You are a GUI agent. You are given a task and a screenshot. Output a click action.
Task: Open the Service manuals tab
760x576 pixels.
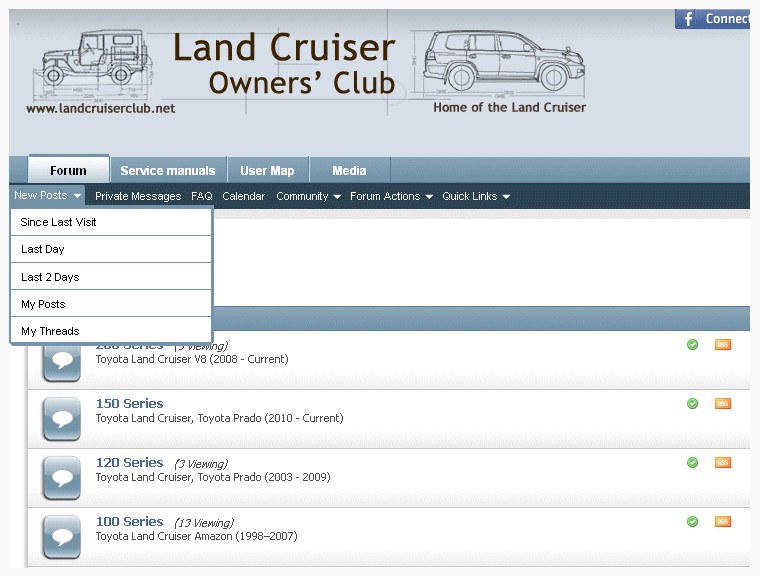pos(168,171)
